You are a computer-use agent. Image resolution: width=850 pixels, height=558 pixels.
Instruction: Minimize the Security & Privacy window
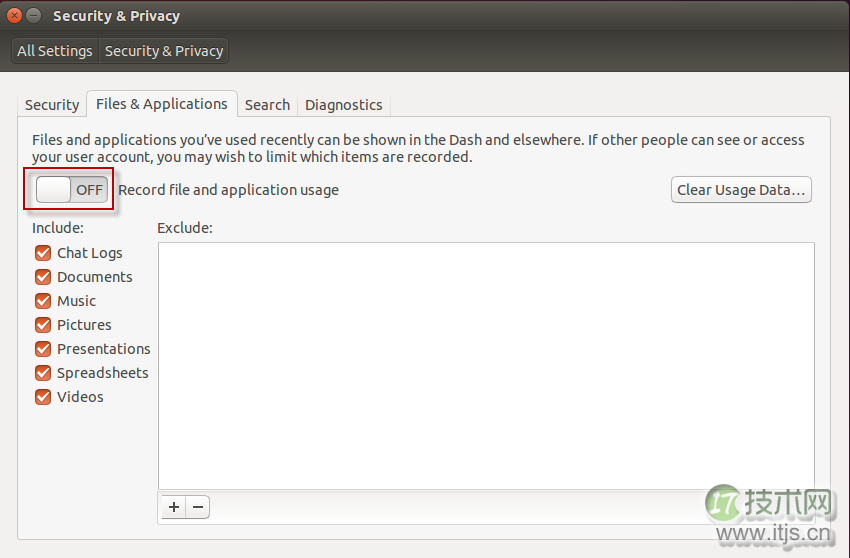pyautogui.click(x=34, y=16)
